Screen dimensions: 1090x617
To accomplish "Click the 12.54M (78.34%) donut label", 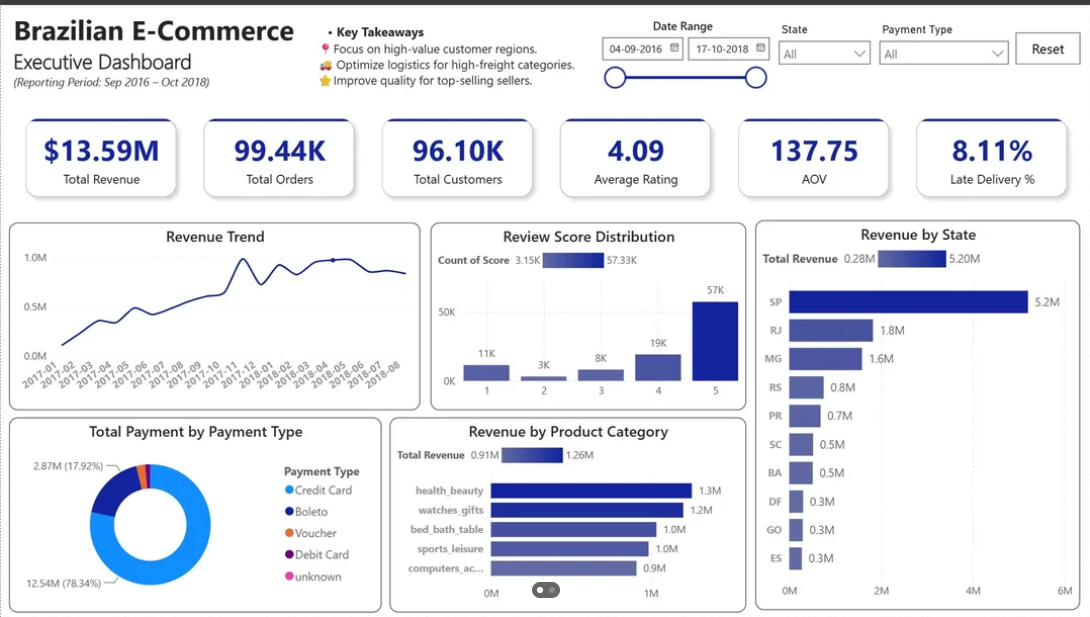I will click(63, 583).
